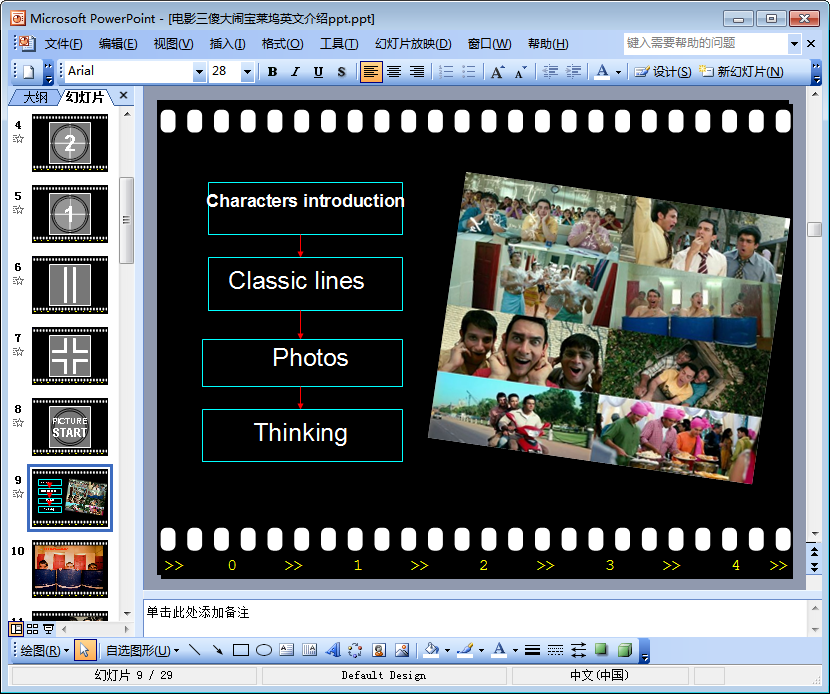Viewport: 830px width, 694px height.
Task: Select the Arrow drawing tool
Action: point(217,650)
